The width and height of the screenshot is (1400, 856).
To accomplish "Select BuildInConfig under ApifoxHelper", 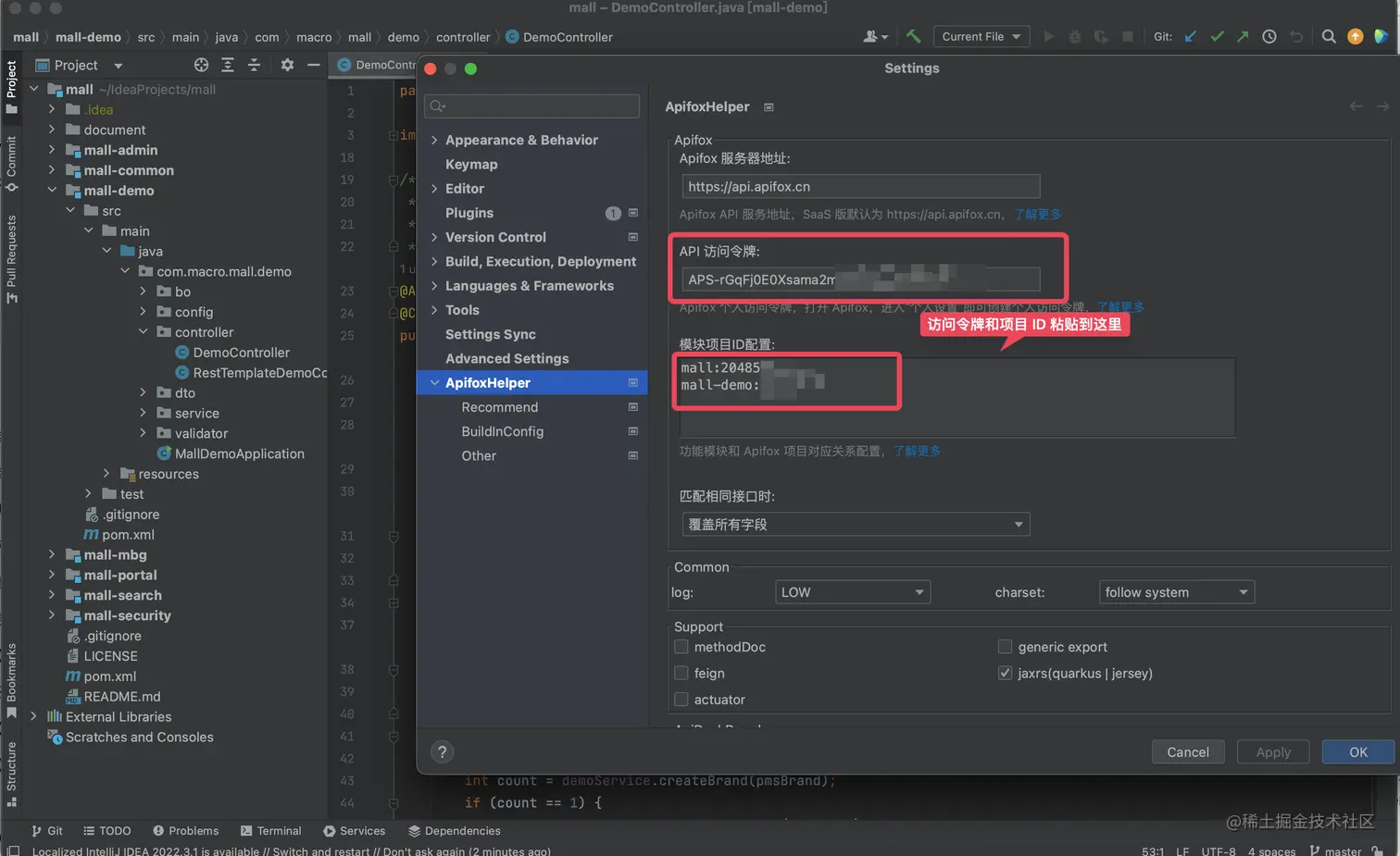I will [503, 431].
